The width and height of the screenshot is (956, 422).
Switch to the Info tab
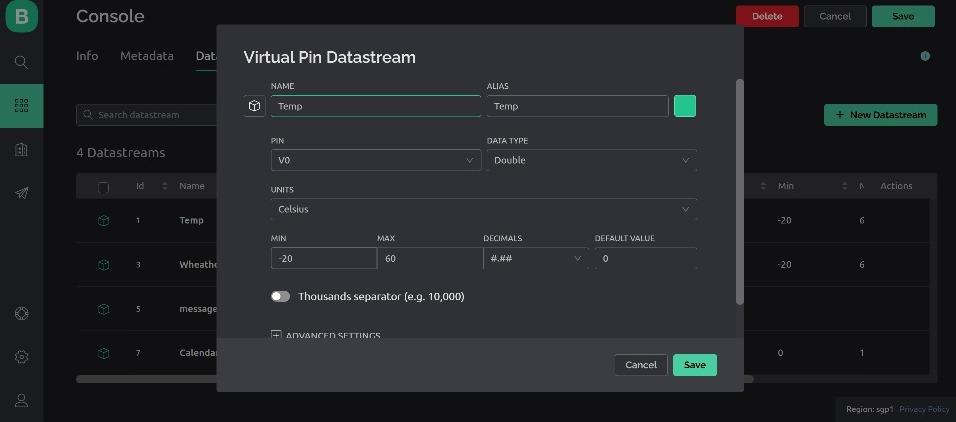coord(87,56)
